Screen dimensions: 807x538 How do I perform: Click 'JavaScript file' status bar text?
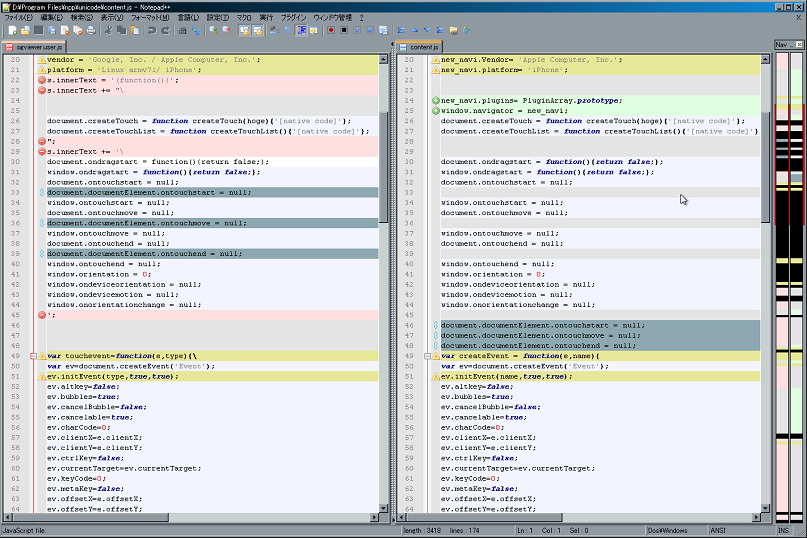24,530
